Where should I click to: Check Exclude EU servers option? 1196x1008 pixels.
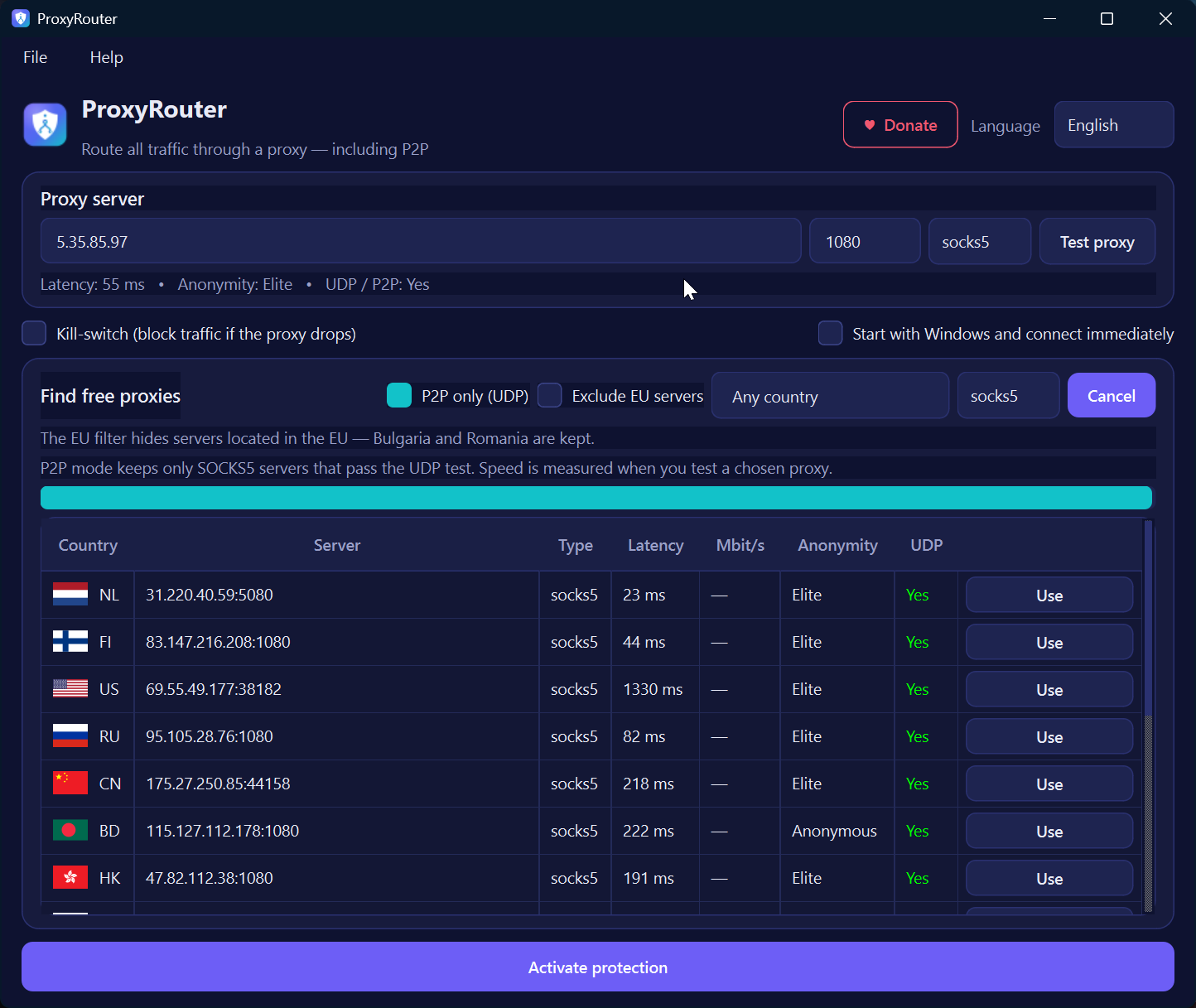(550, 395)
